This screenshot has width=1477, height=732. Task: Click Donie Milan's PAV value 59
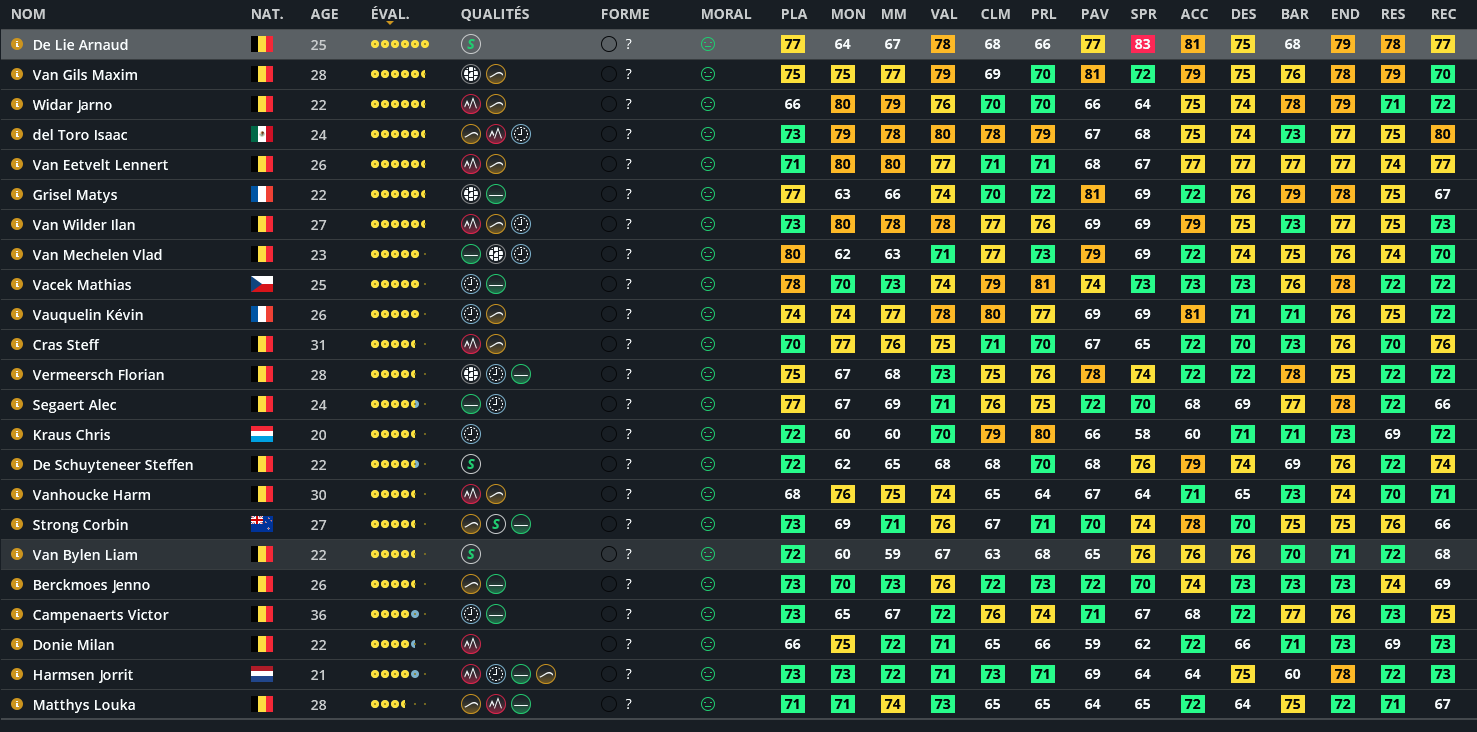(x=1093, y=644)
